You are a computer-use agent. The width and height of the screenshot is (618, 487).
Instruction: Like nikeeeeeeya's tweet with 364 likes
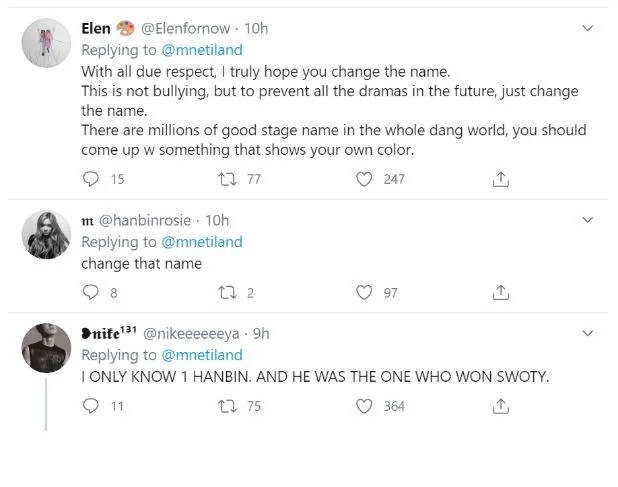pyautogui.click(x=365, y=406)
